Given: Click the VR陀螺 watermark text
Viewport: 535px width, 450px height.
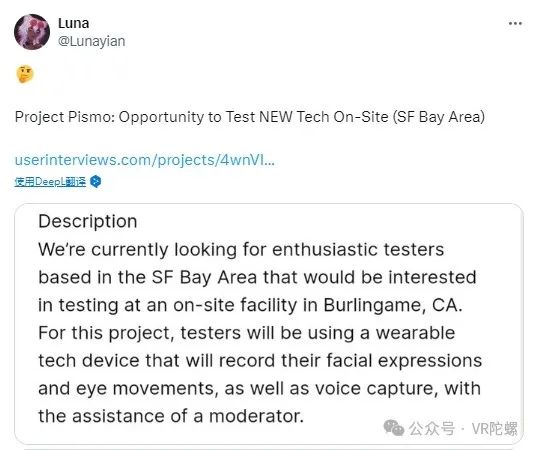Looking at the screenshot, I should pos(495,429).
